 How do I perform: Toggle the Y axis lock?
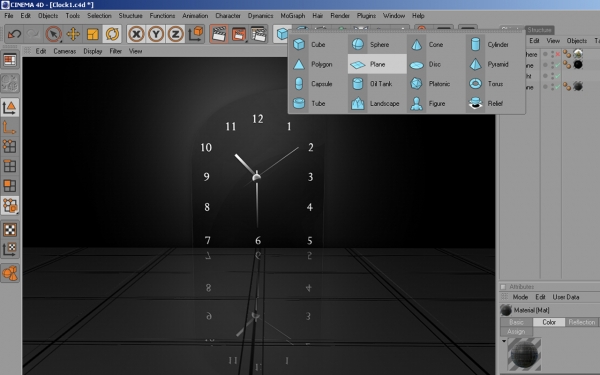pos(156,34)
